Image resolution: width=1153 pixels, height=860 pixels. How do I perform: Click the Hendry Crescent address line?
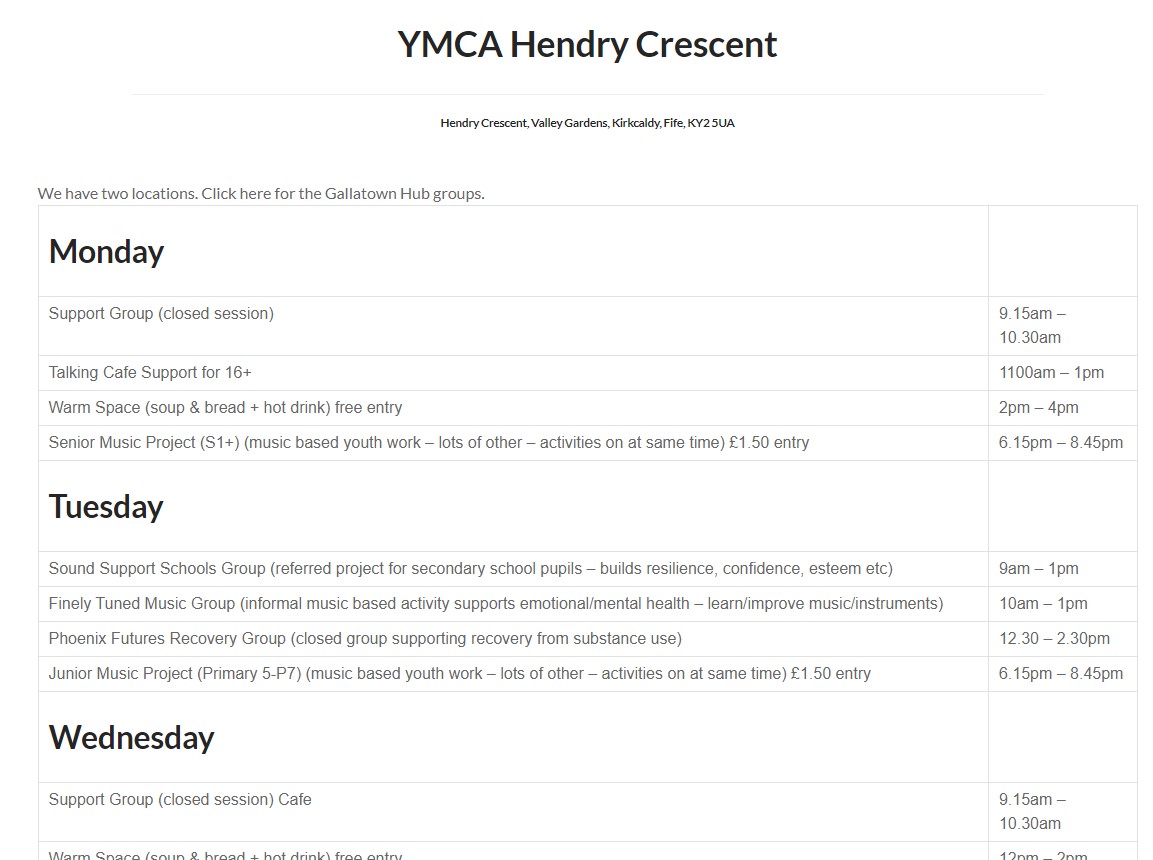[x=587, y=123]
